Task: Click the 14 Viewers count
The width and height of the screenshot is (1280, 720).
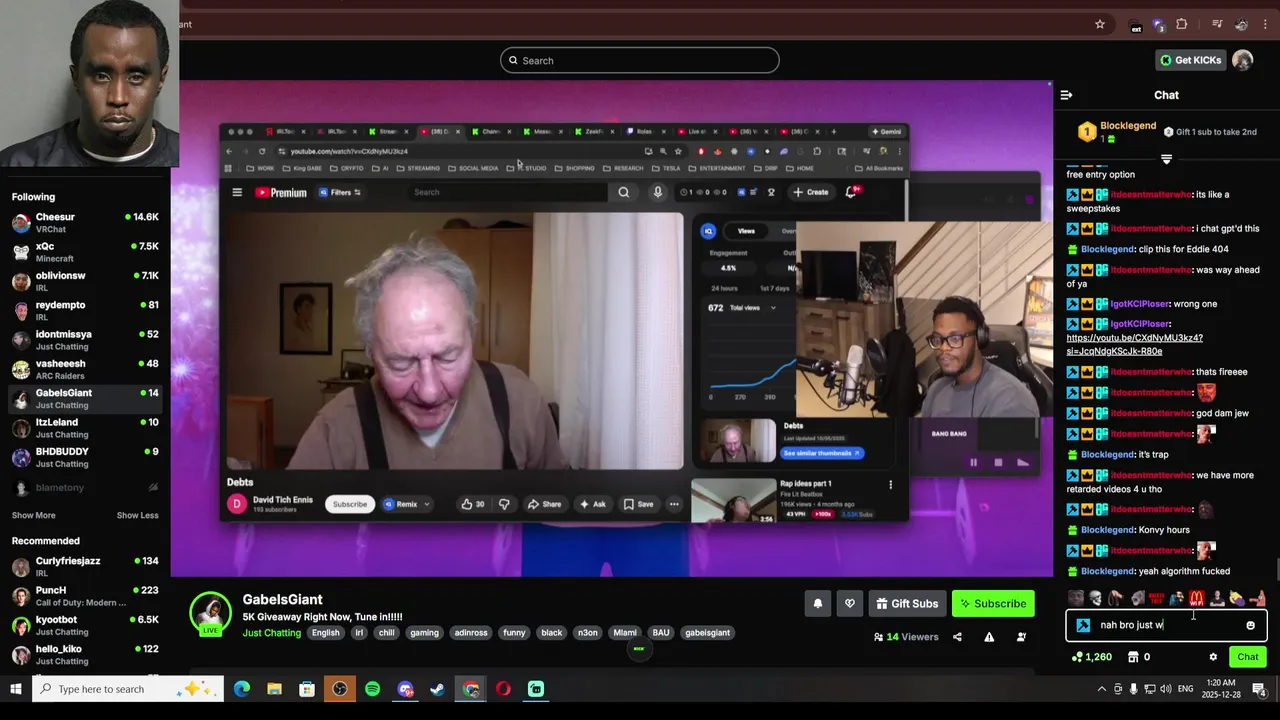Action: click(906, 636)
